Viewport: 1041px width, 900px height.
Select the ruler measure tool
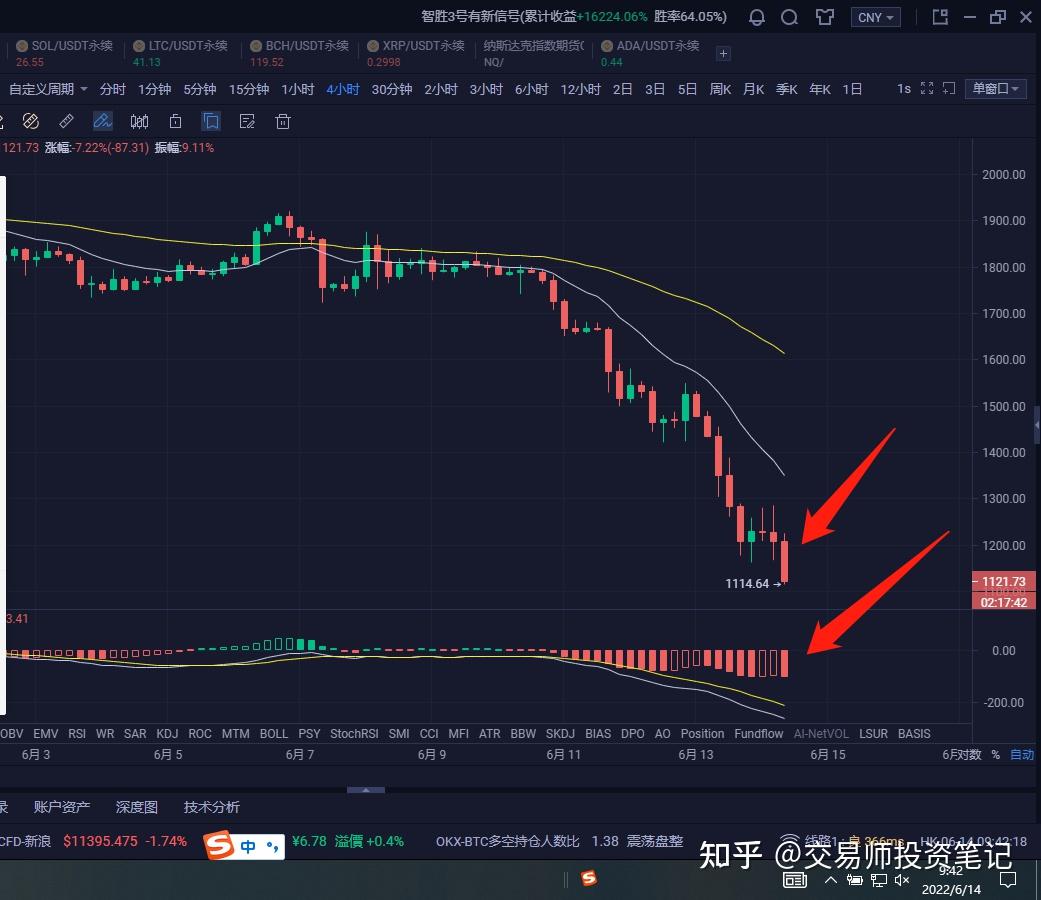pyautogui.click(x=66, y=121)
